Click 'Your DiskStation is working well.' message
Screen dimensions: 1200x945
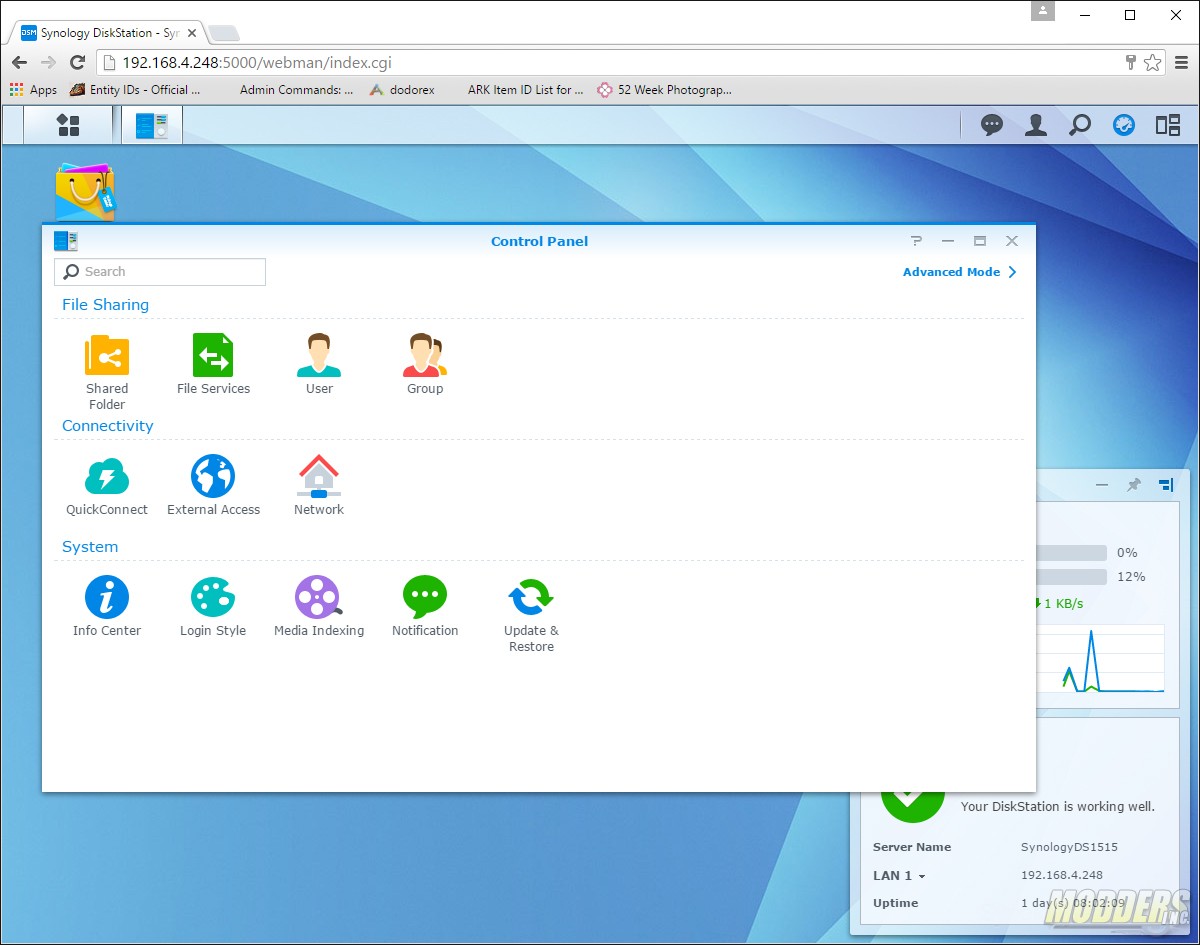[1057, 806]
